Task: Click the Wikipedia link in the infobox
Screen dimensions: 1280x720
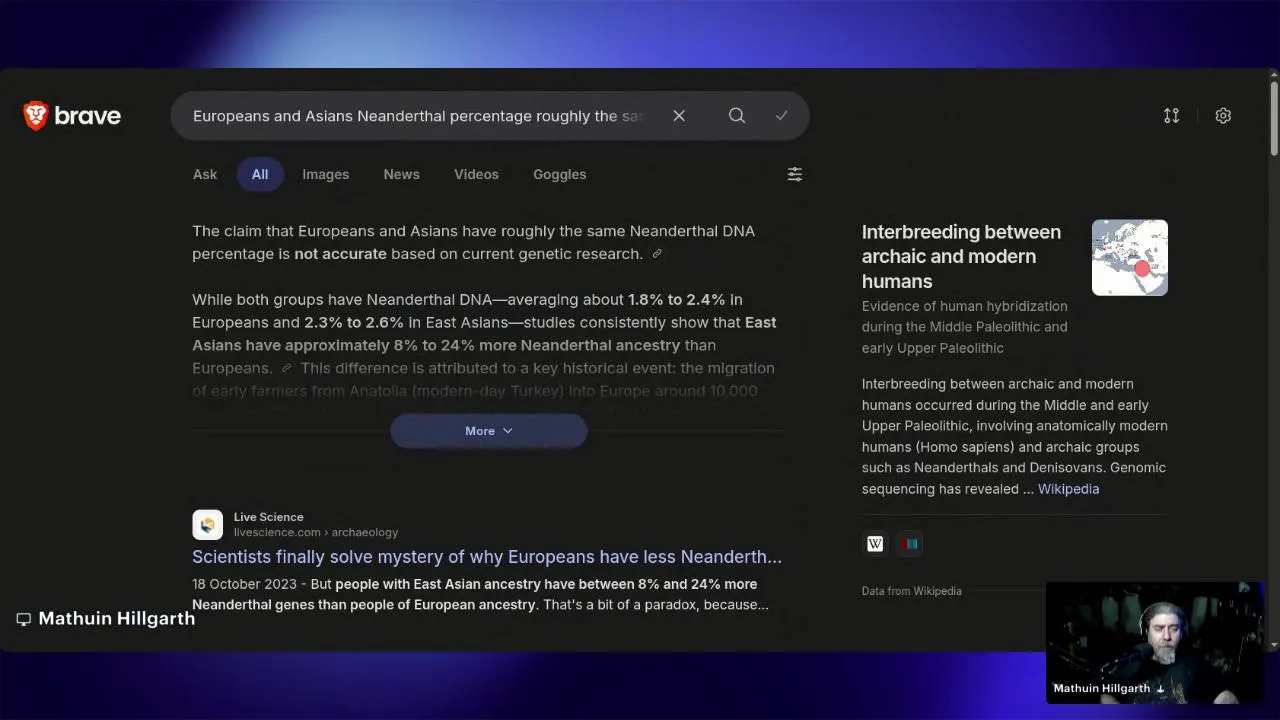Action: point(1068,489)
